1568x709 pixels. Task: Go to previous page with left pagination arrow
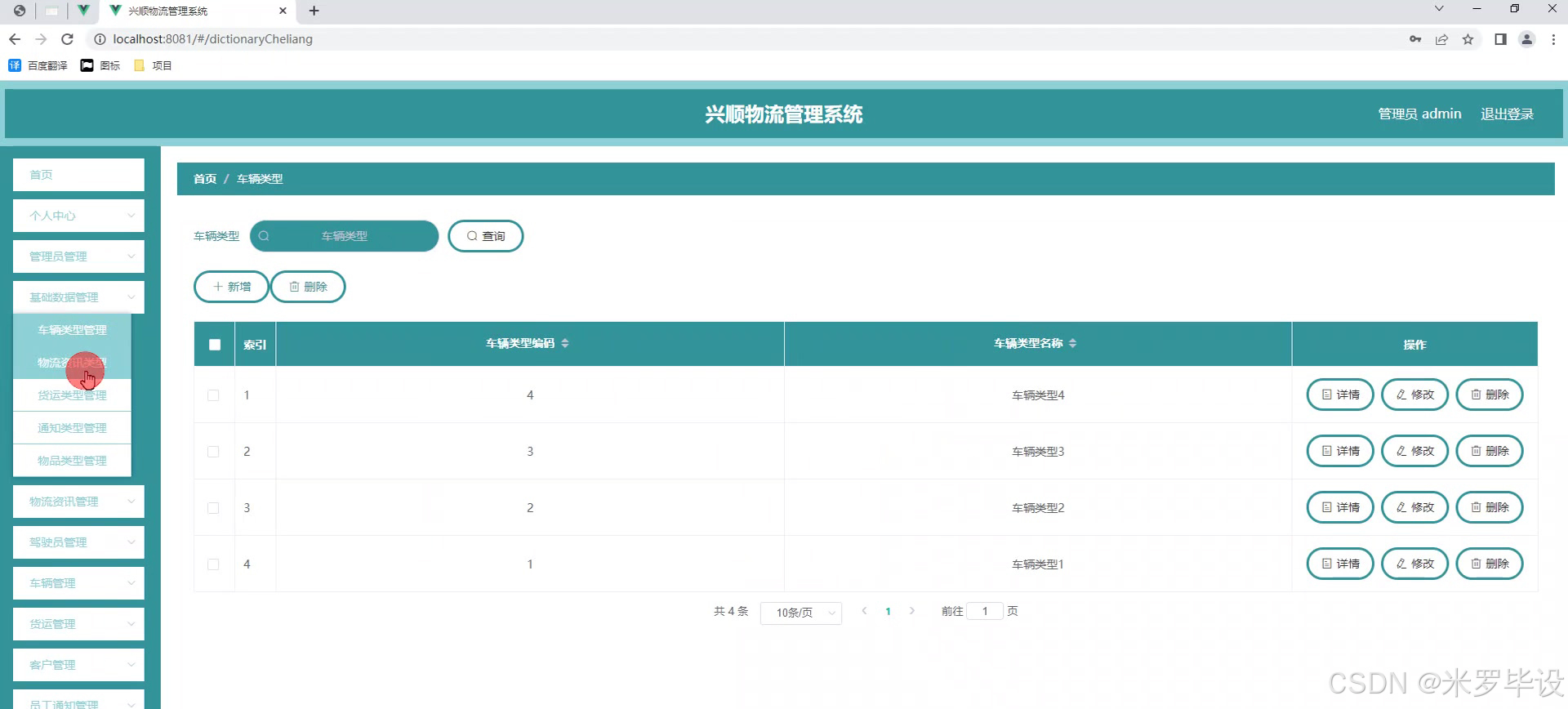[x=864, y=611]
